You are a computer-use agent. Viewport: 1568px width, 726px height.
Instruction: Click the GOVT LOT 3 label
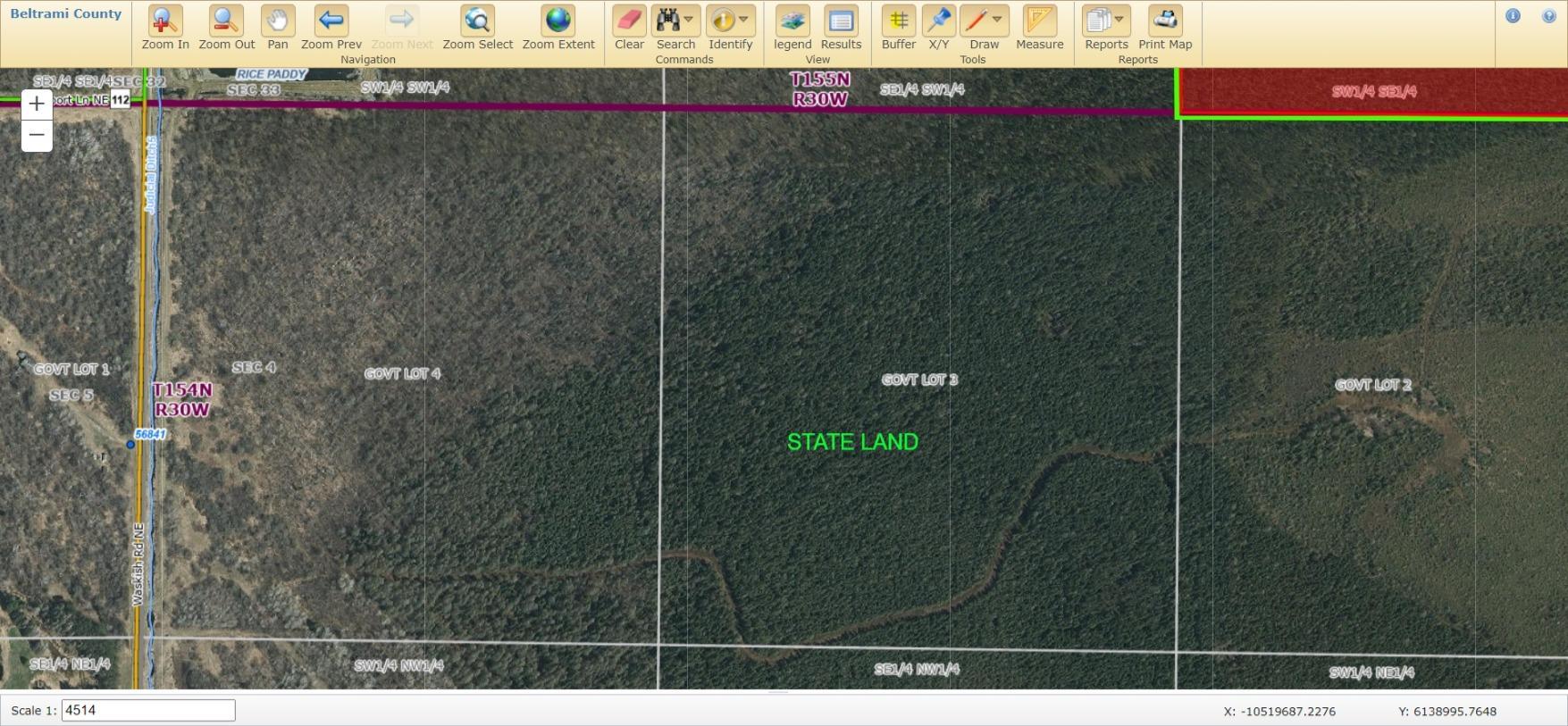pos(919,380)
